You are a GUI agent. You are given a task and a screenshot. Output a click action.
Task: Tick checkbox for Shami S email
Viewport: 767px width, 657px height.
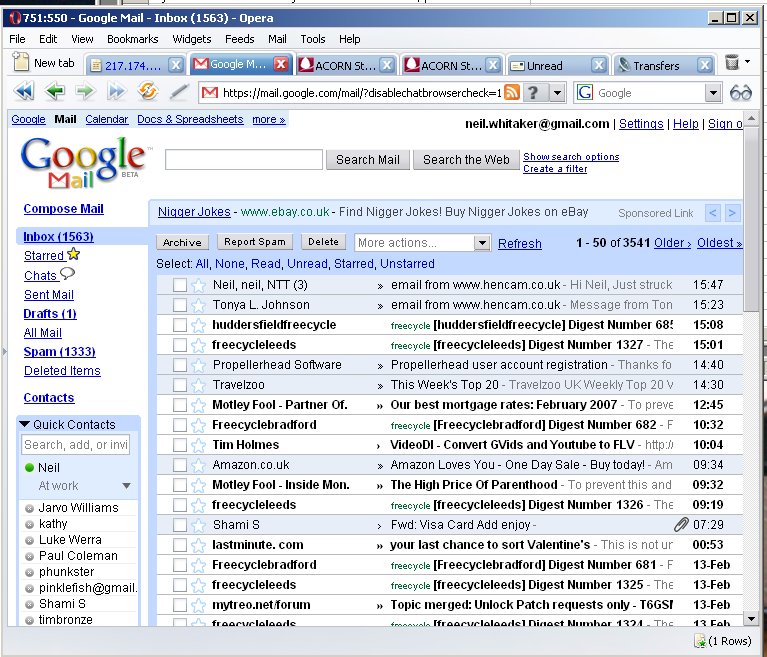tap(180, 525)
